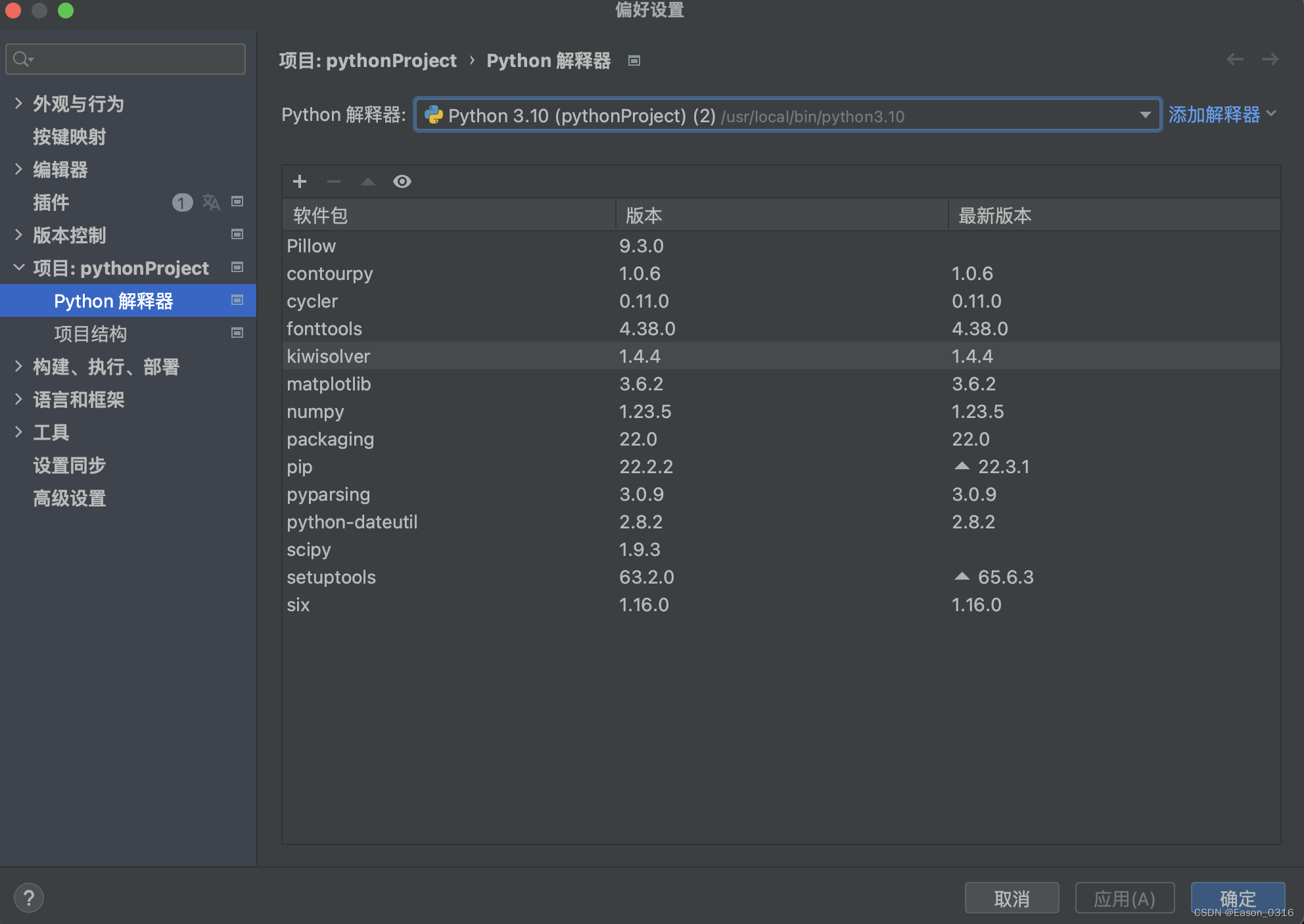Image resolution: width=1304 pixels, height=924 pixels.
Task: Click the Pillow version 9.3.0 cell
Action: click(641, 246)
